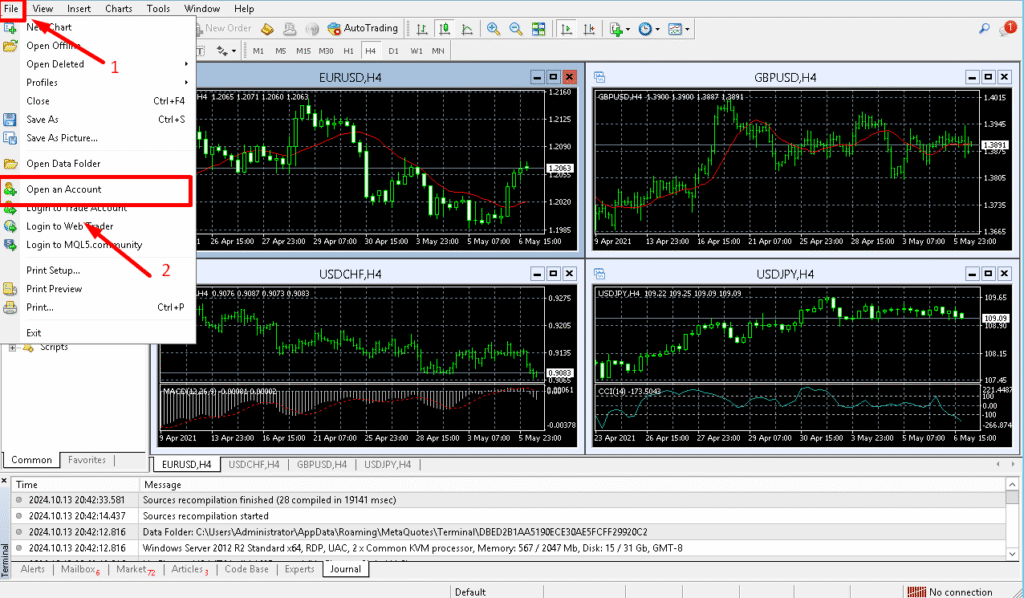This screenshot has width=1024, height=598.
Task: Click the Periods clock icon
Action: click(x=645, y=29)
